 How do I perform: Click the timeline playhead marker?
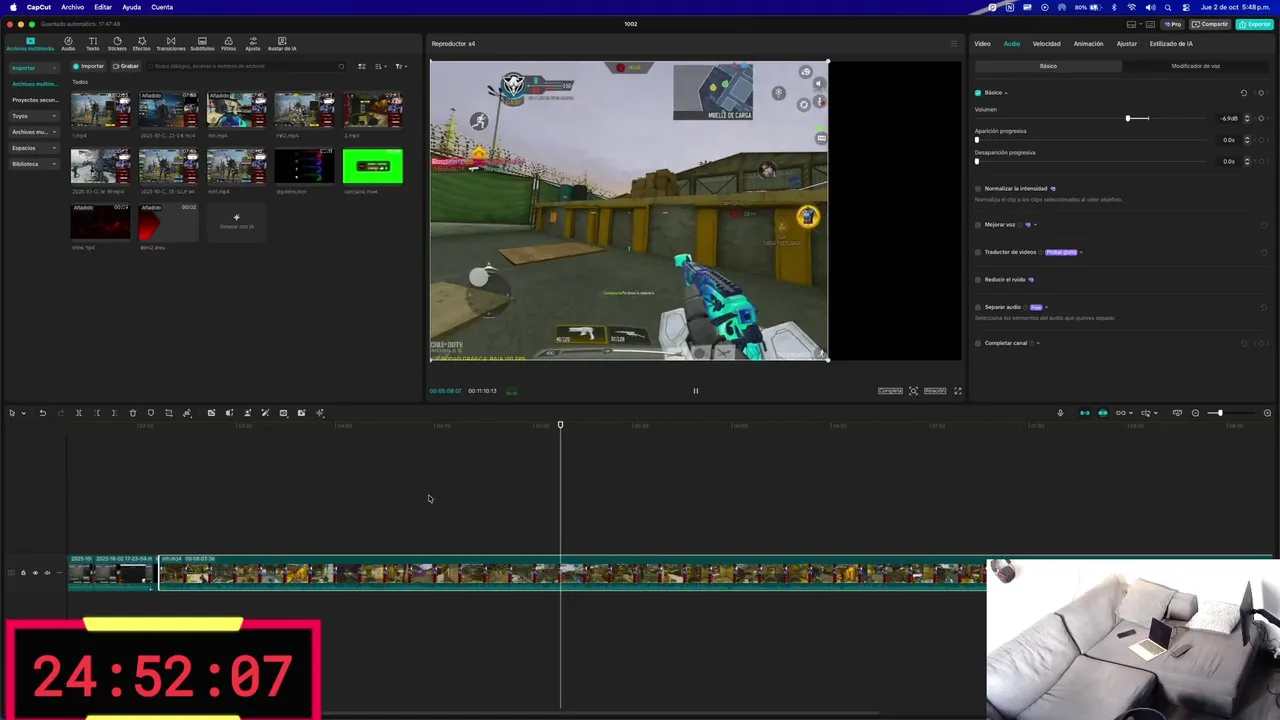point(560,425)
